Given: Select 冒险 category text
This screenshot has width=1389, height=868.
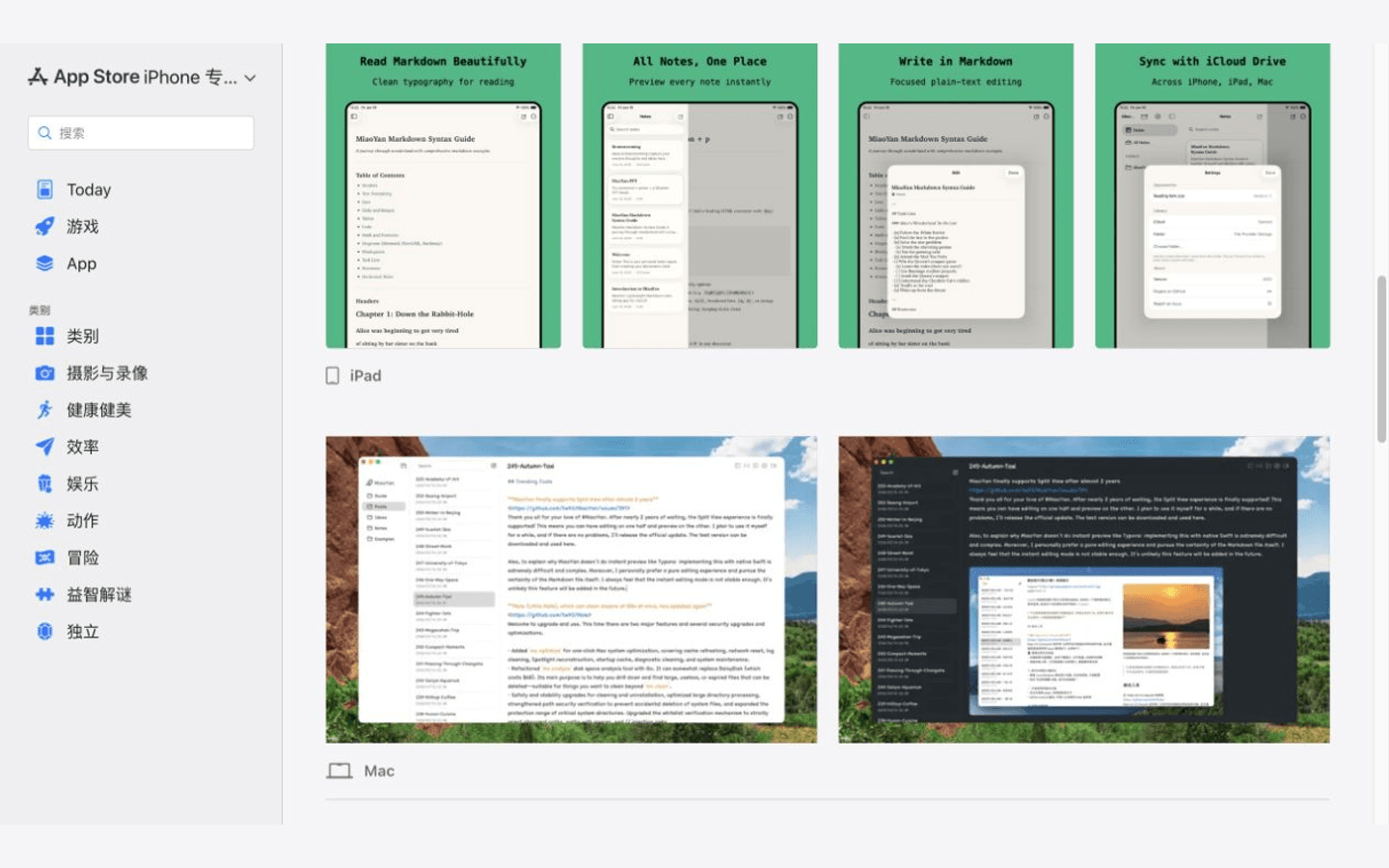Looking at the screenshot, I should pyautogui.click(x=83, y=557).
